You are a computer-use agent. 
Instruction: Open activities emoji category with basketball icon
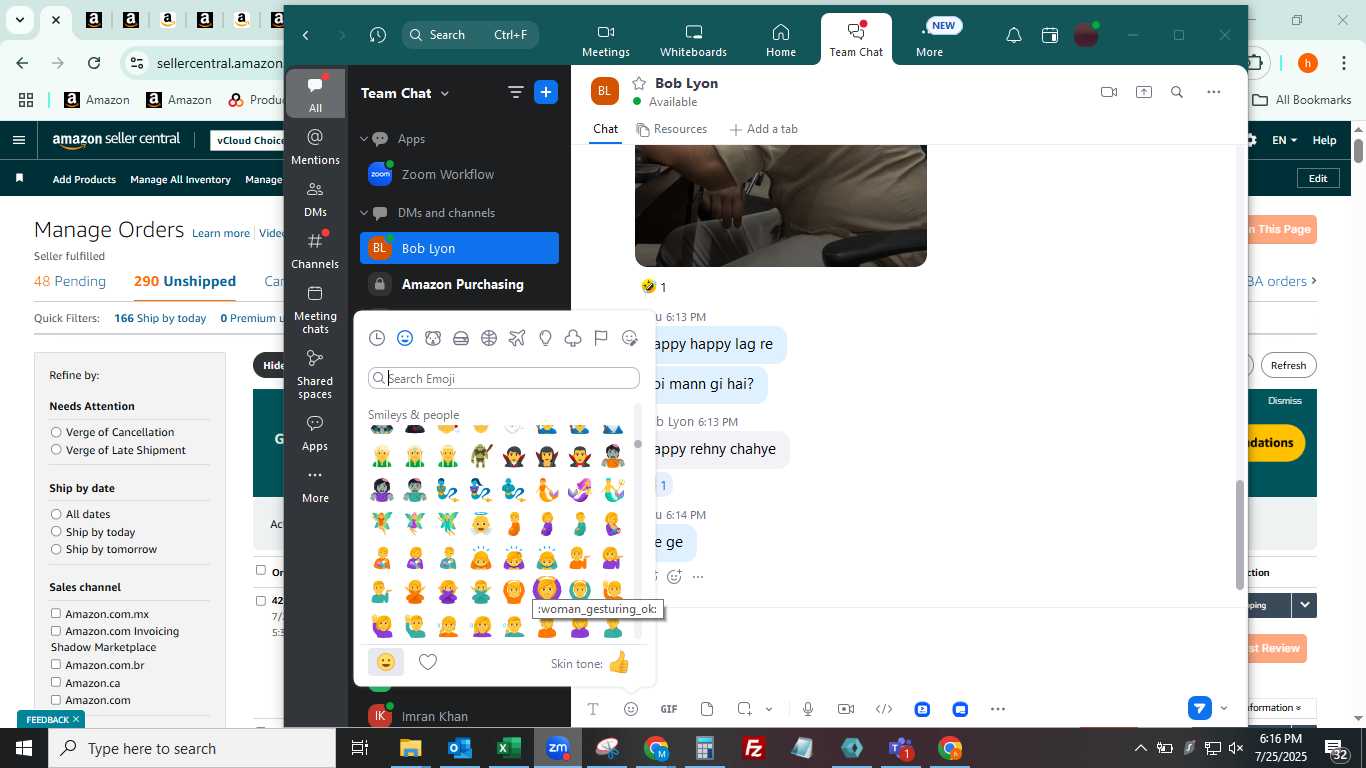pos(489,338)
